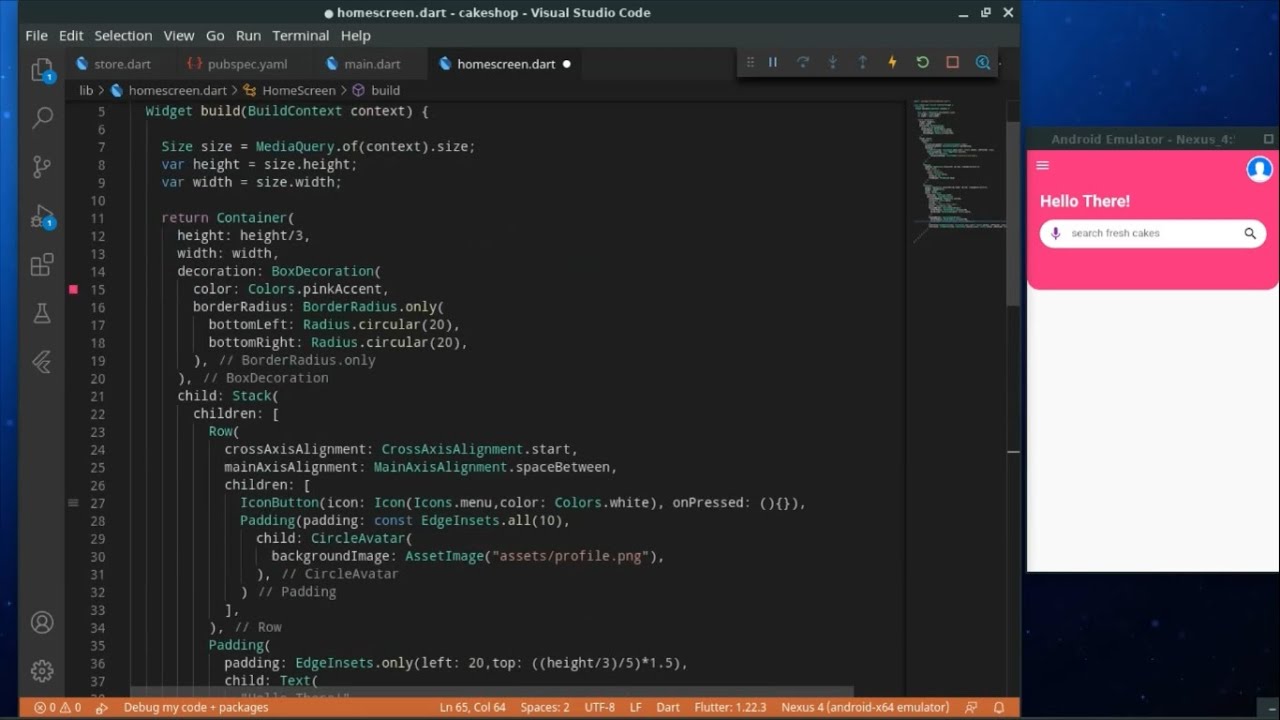Screen dimensions: 1280x720
Task: Open the File menu
Action: 36,35
